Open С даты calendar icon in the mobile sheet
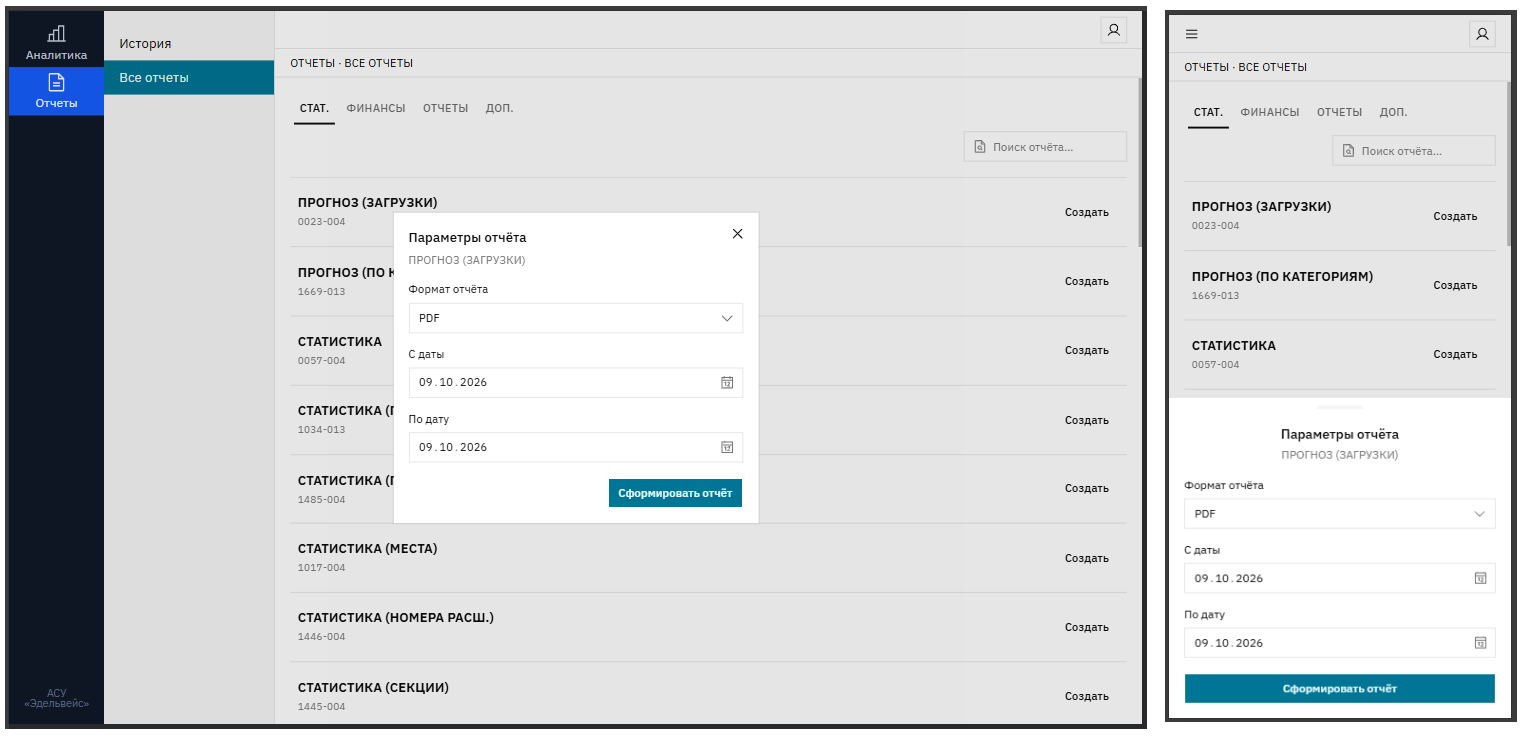Viewport: 1522px width, 739px height. point(1480,578)
